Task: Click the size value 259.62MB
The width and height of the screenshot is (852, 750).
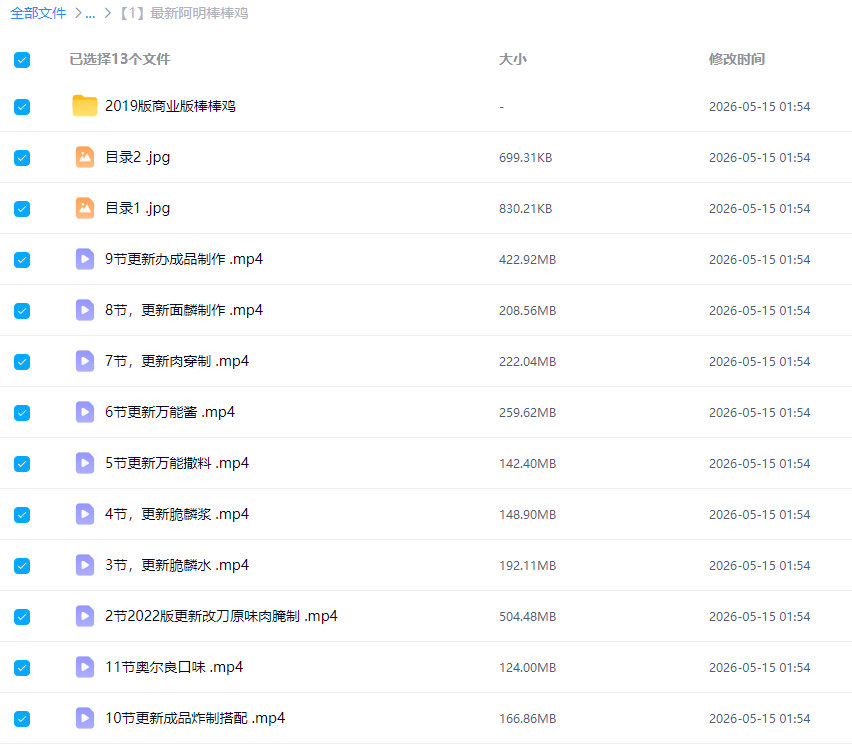Action: [x=528, y=413]
